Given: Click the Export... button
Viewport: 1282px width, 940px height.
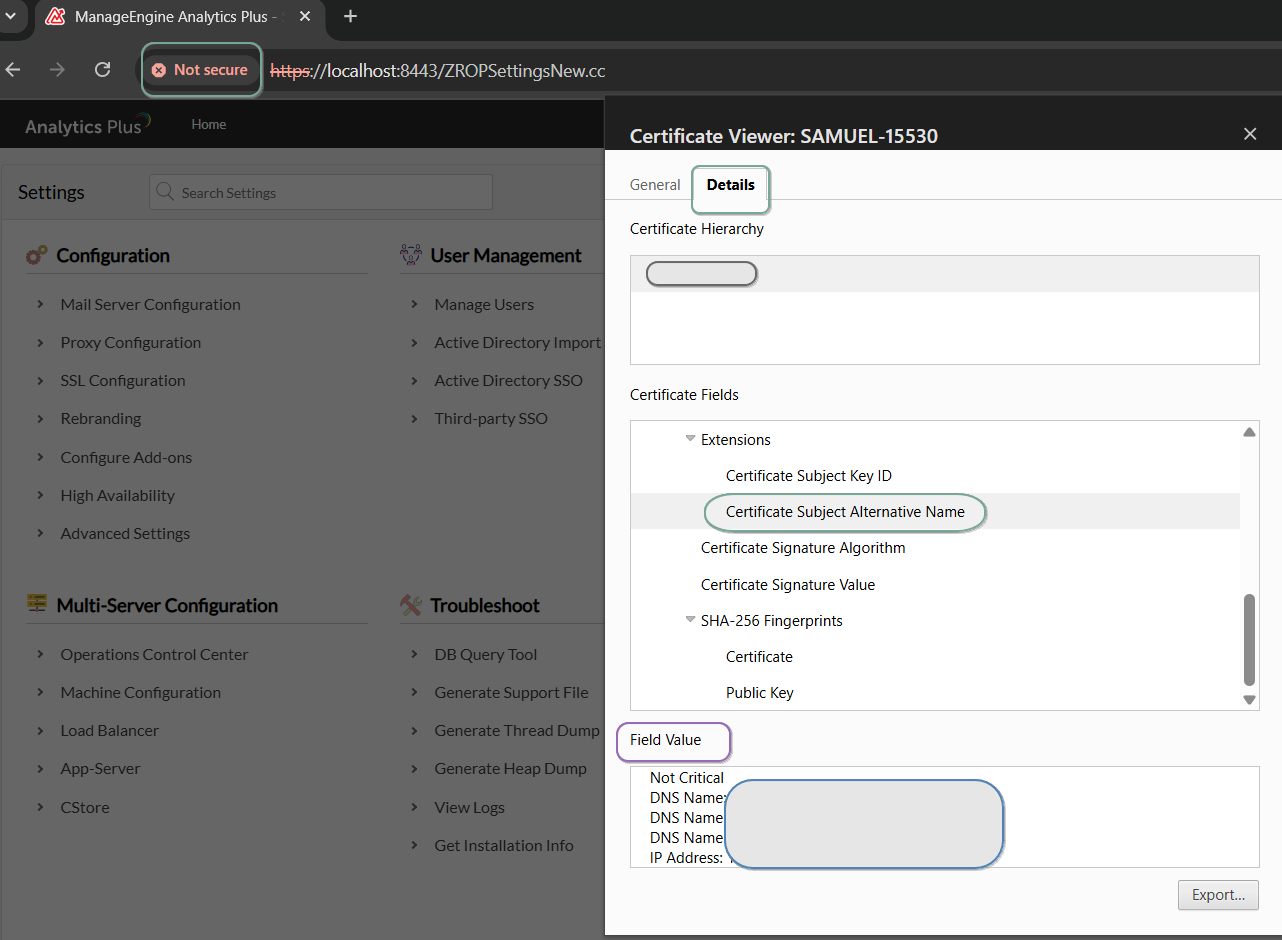Looking at the screenshot, I should (x=1218, y=895).
